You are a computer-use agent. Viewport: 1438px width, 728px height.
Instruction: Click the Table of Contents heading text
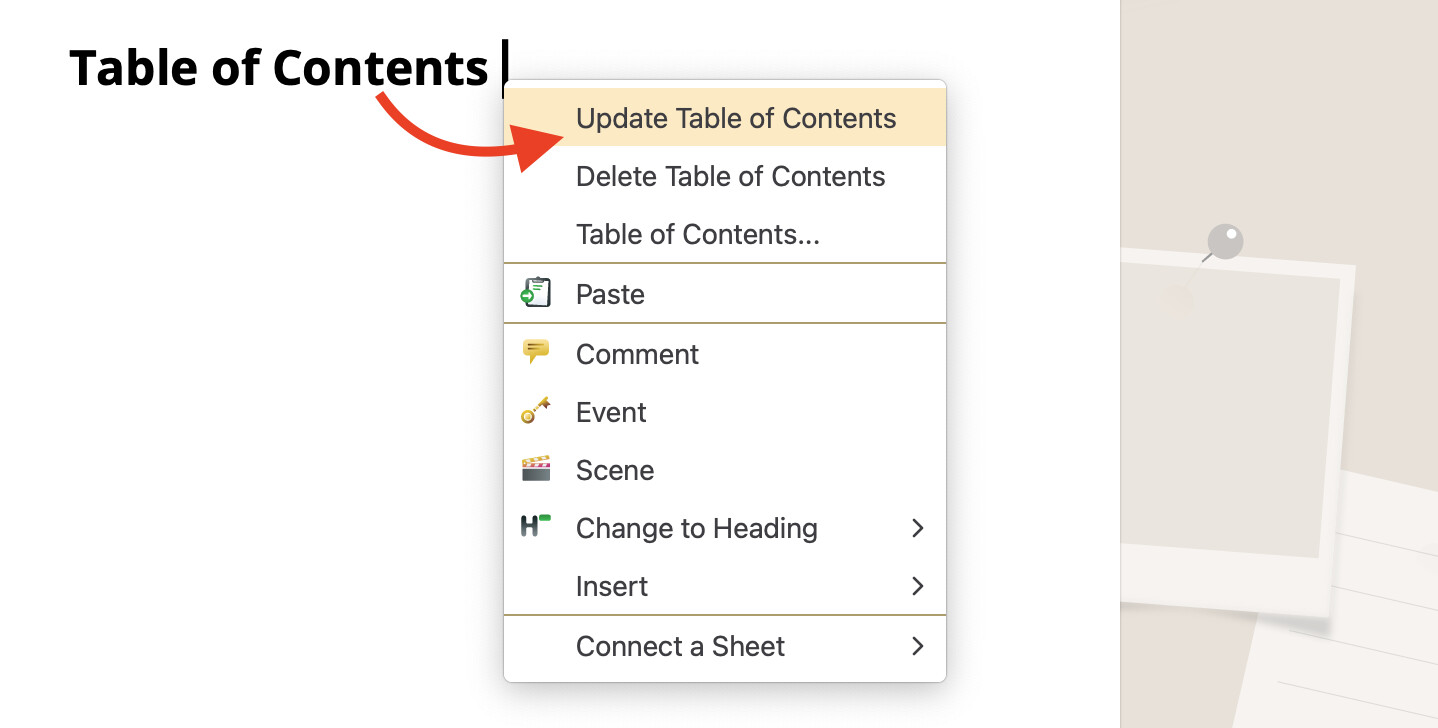279,68
